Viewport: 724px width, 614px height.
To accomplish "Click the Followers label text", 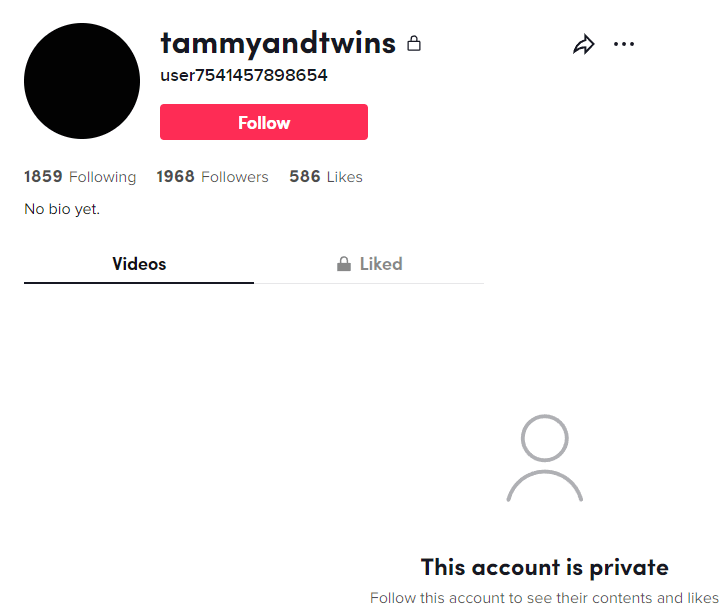I will (x=235, y=177).
